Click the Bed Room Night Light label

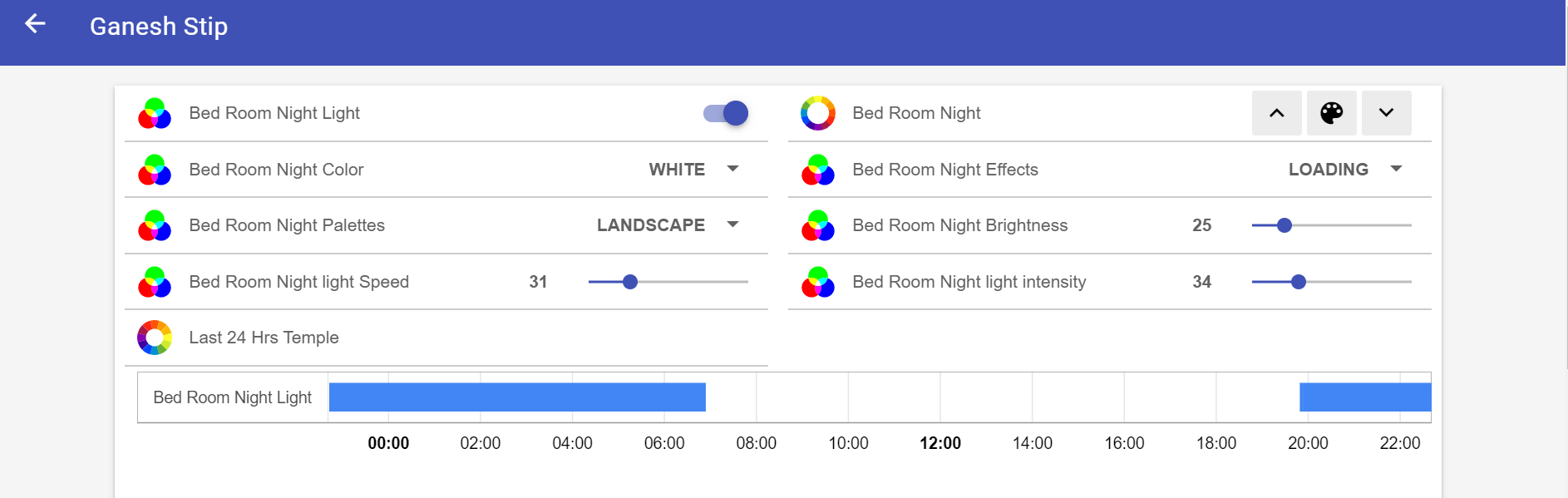point(274,113)
